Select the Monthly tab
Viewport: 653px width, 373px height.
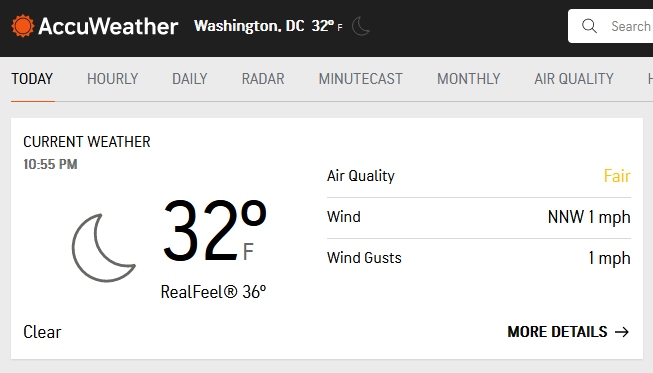click(469, 79)
